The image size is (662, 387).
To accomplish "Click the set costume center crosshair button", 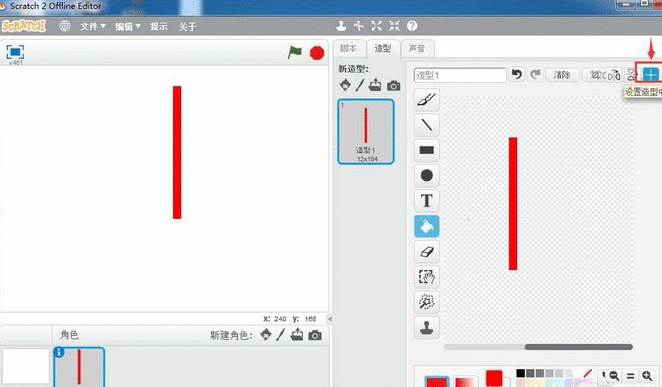I will coord(651,75).
